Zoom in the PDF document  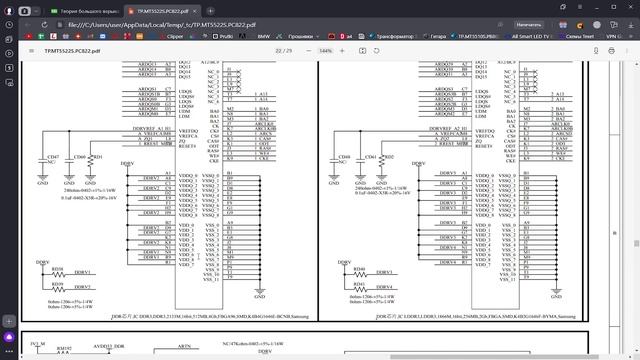click(x=342, y=51)
